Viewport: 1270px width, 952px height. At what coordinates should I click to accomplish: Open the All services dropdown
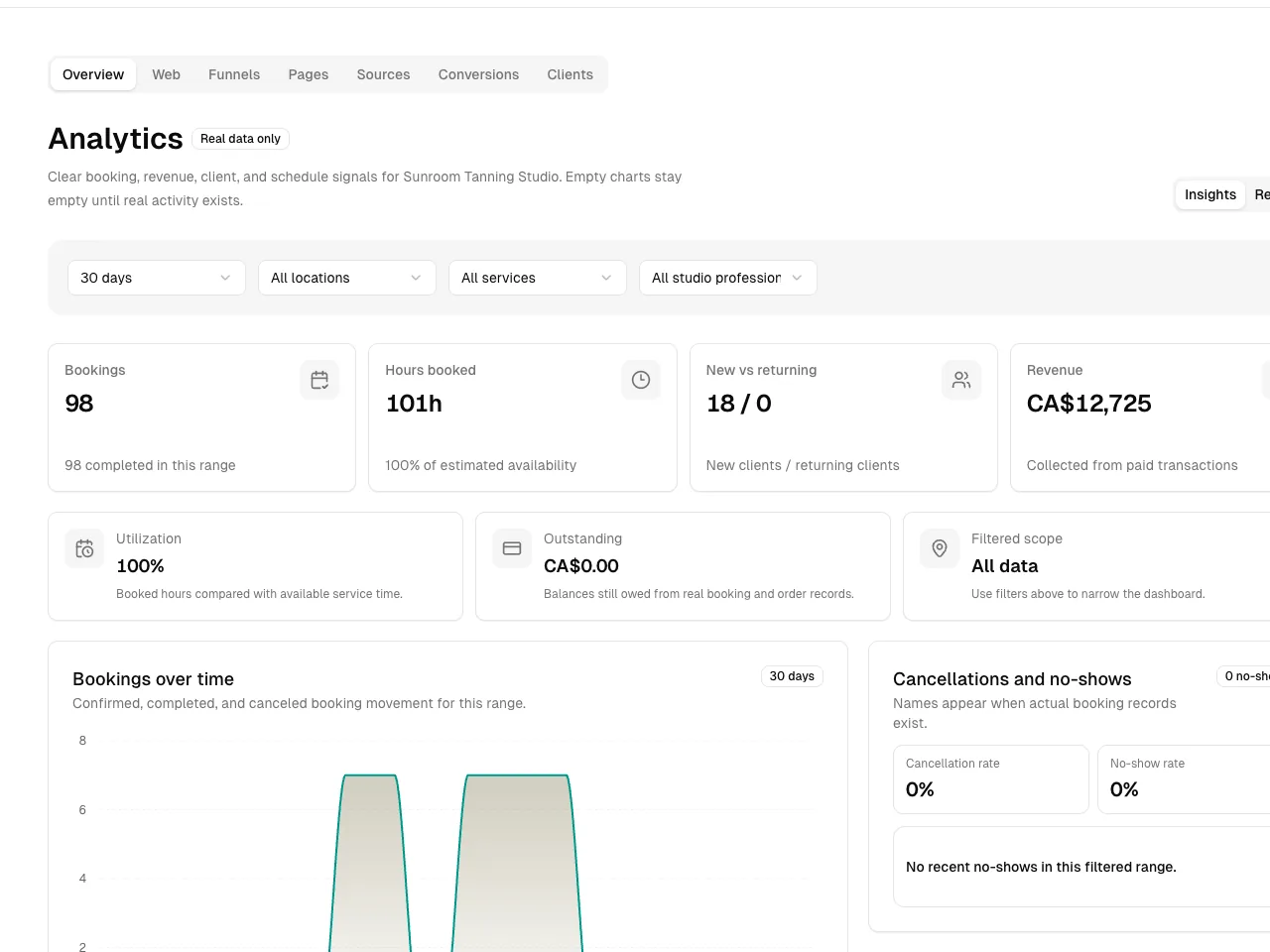point(538,278)
